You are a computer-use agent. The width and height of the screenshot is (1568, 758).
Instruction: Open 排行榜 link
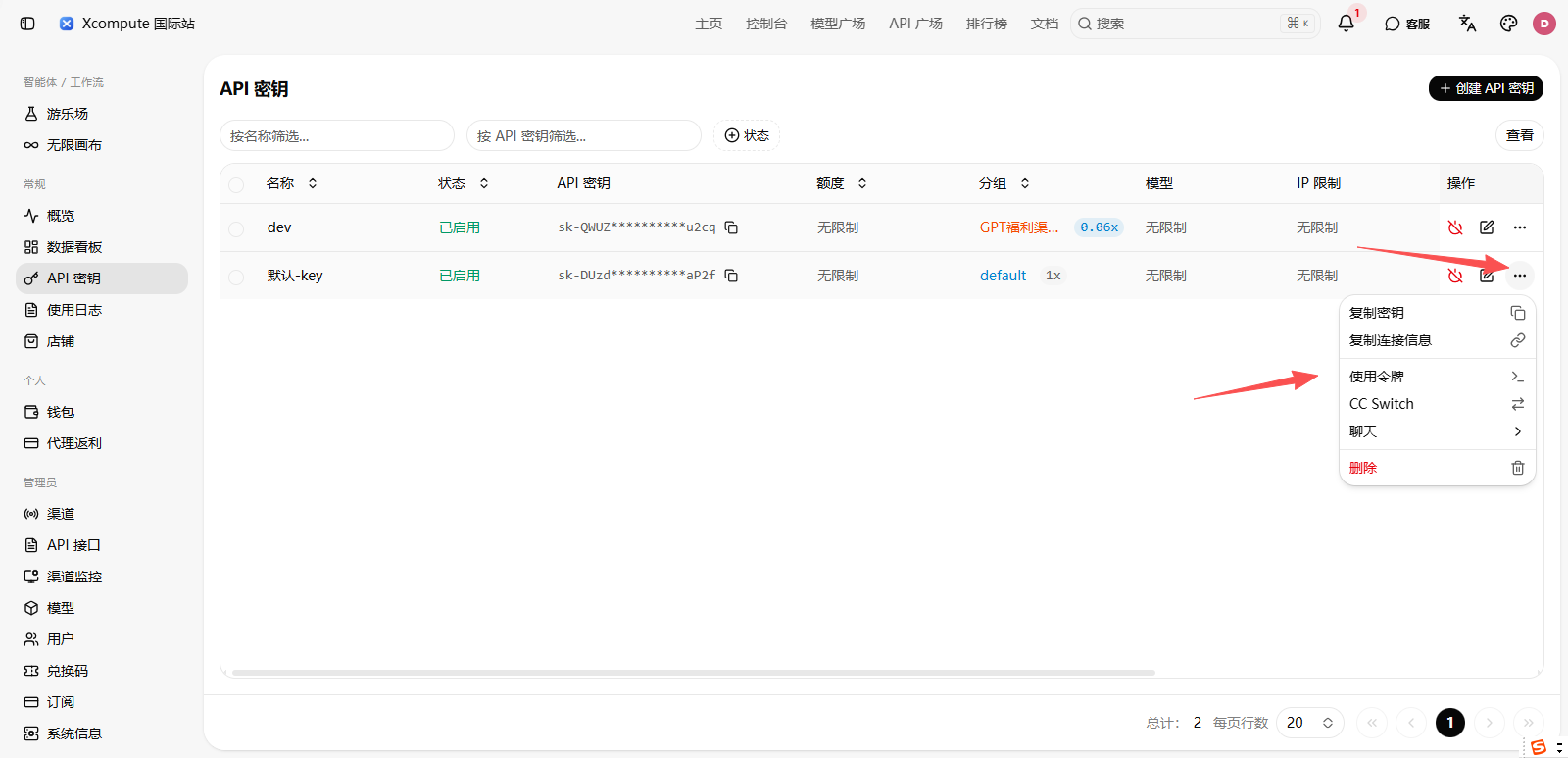point(987,24)
